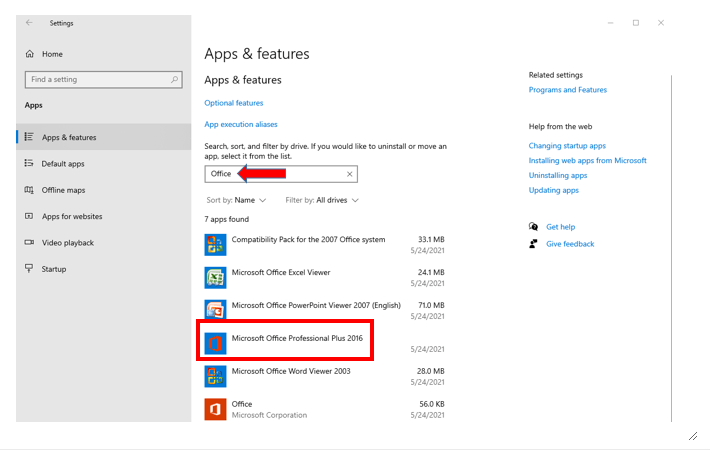Viewport: 710px width, 455px height.
Task: Open Programs and Features link
Action: (x=568, y=90)
